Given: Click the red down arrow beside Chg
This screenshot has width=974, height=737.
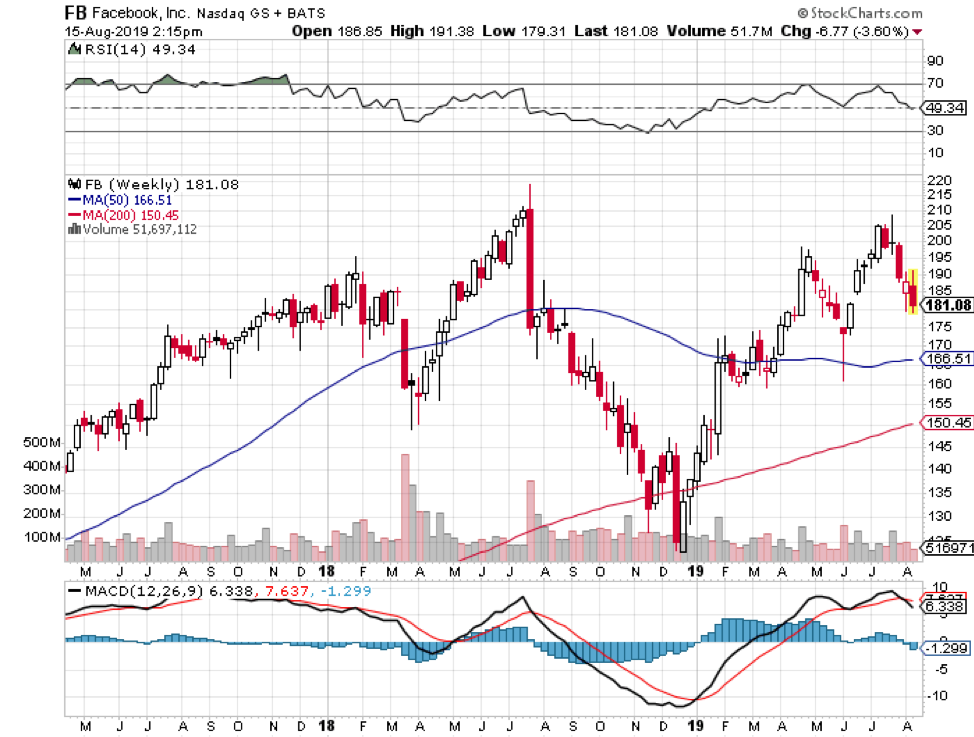Looking at the screenshot, I should point(917,31).
